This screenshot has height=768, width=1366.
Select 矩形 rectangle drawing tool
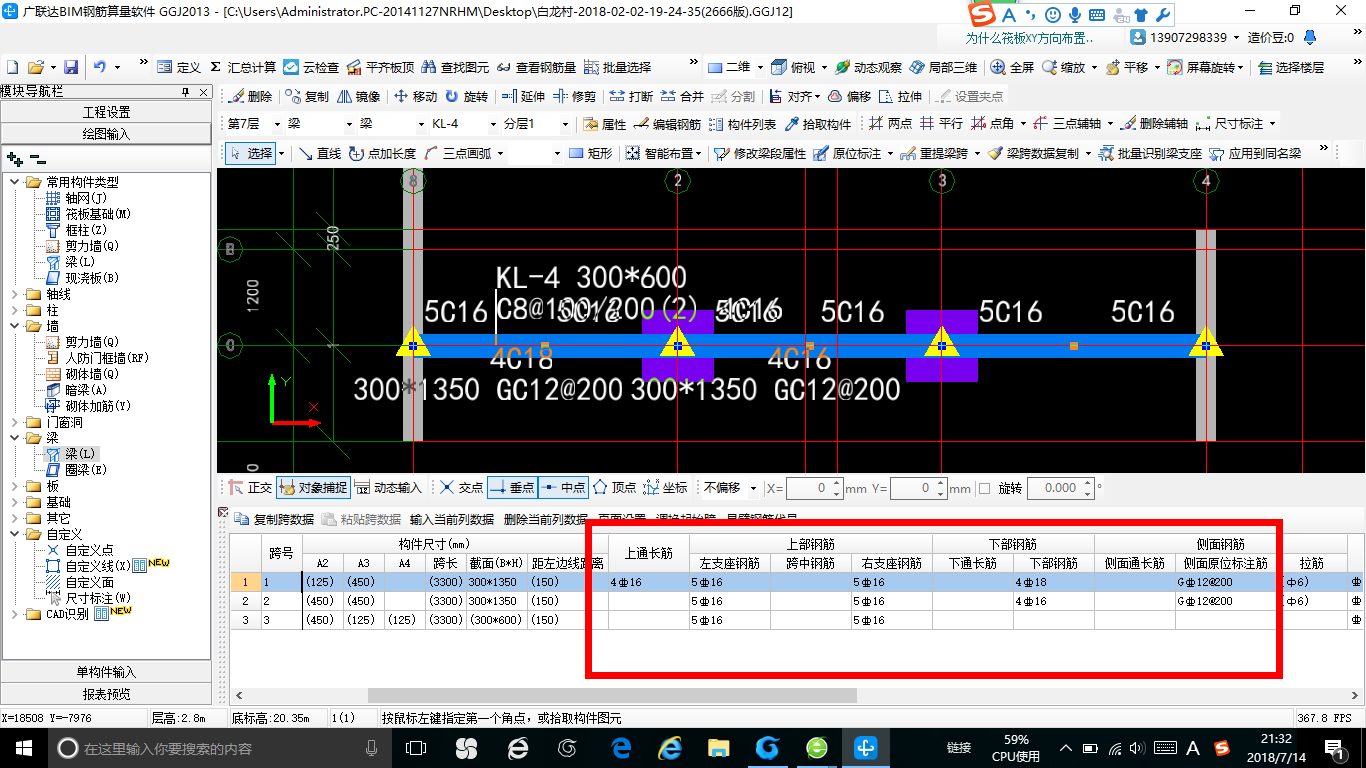point(590,153)
